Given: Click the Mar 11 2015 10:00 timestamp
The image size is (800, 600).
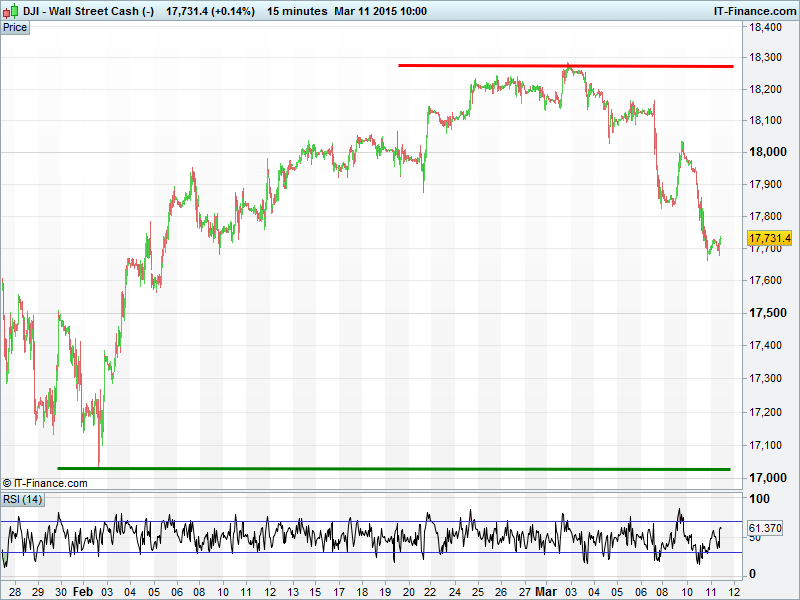Looking at the screenshot, I should point(383,11).
